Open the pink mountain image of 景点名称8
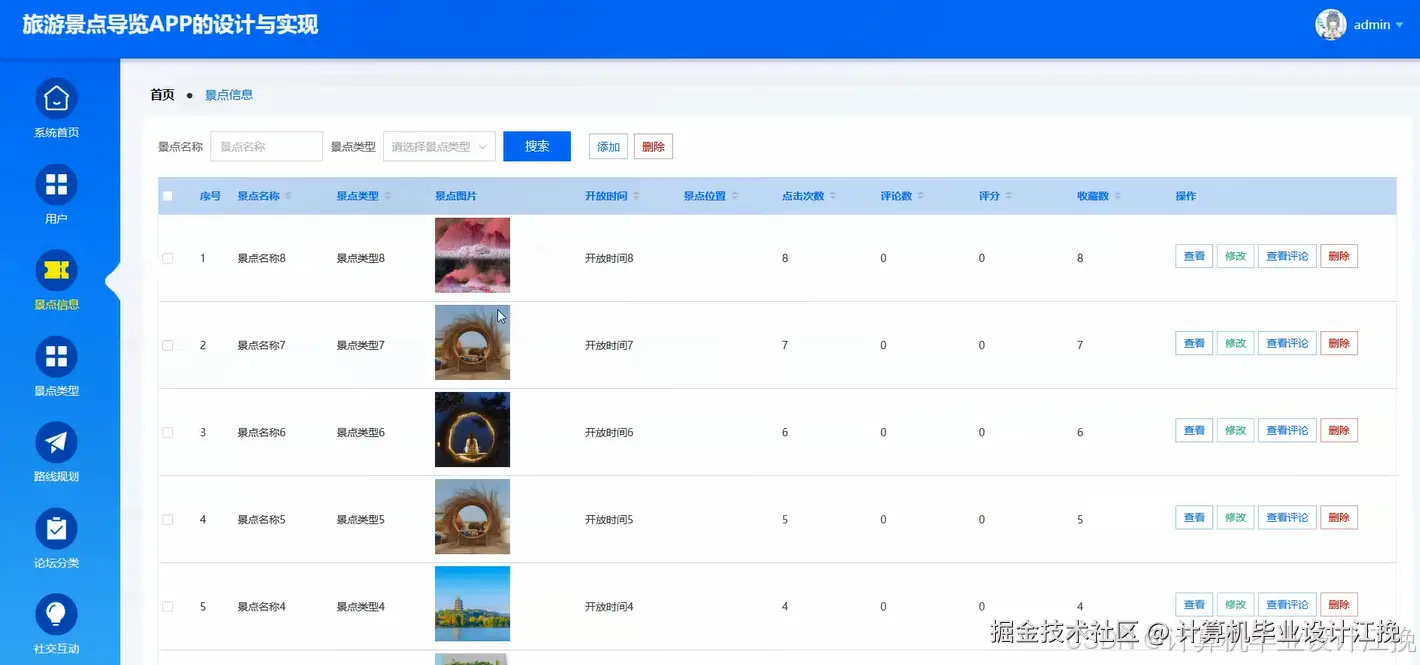 click(x=472, y=255)
